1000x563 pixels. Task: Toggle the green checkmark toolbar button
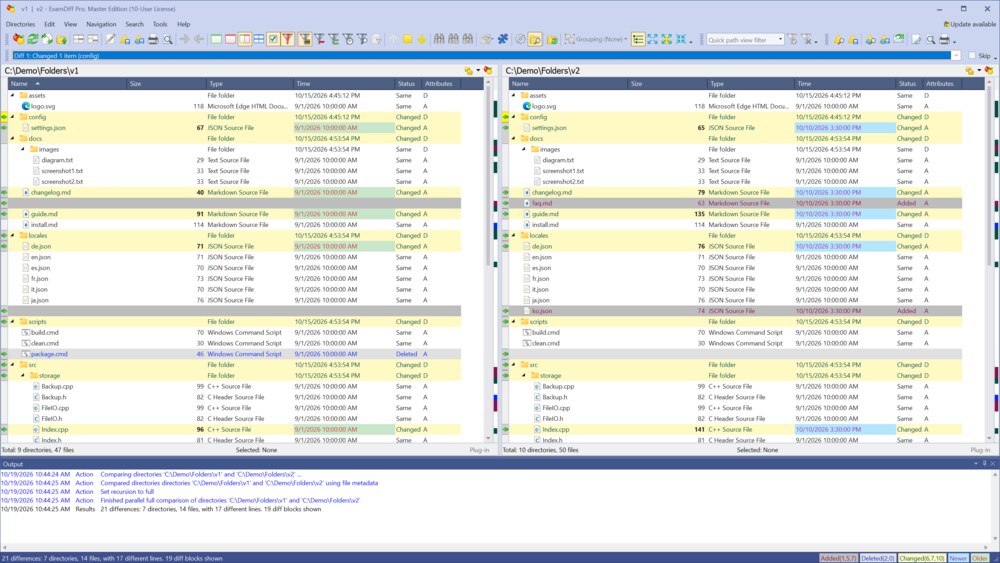click(273, 40)
